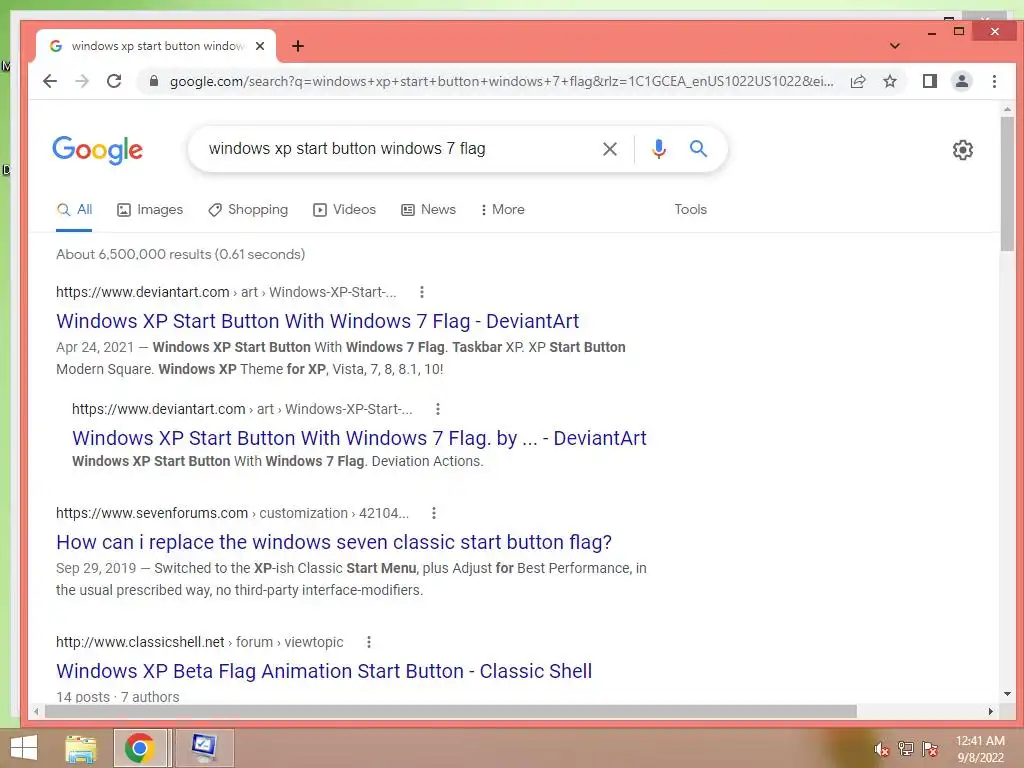Open Chrome profile avatar
The image size is (1024, 768).
point(961,81)
